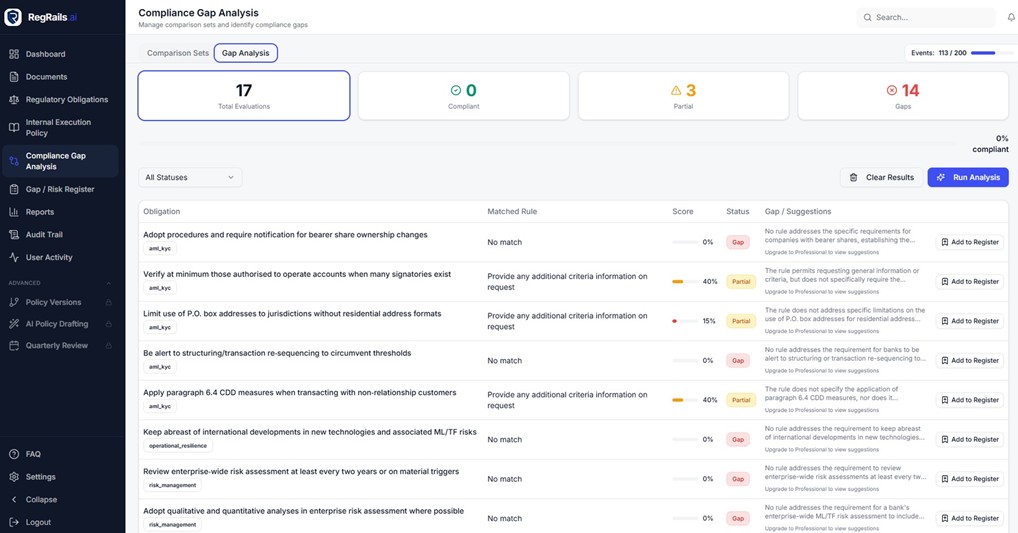1018x533 pixels.
Task: Click the Search input field
Action: 926,18
